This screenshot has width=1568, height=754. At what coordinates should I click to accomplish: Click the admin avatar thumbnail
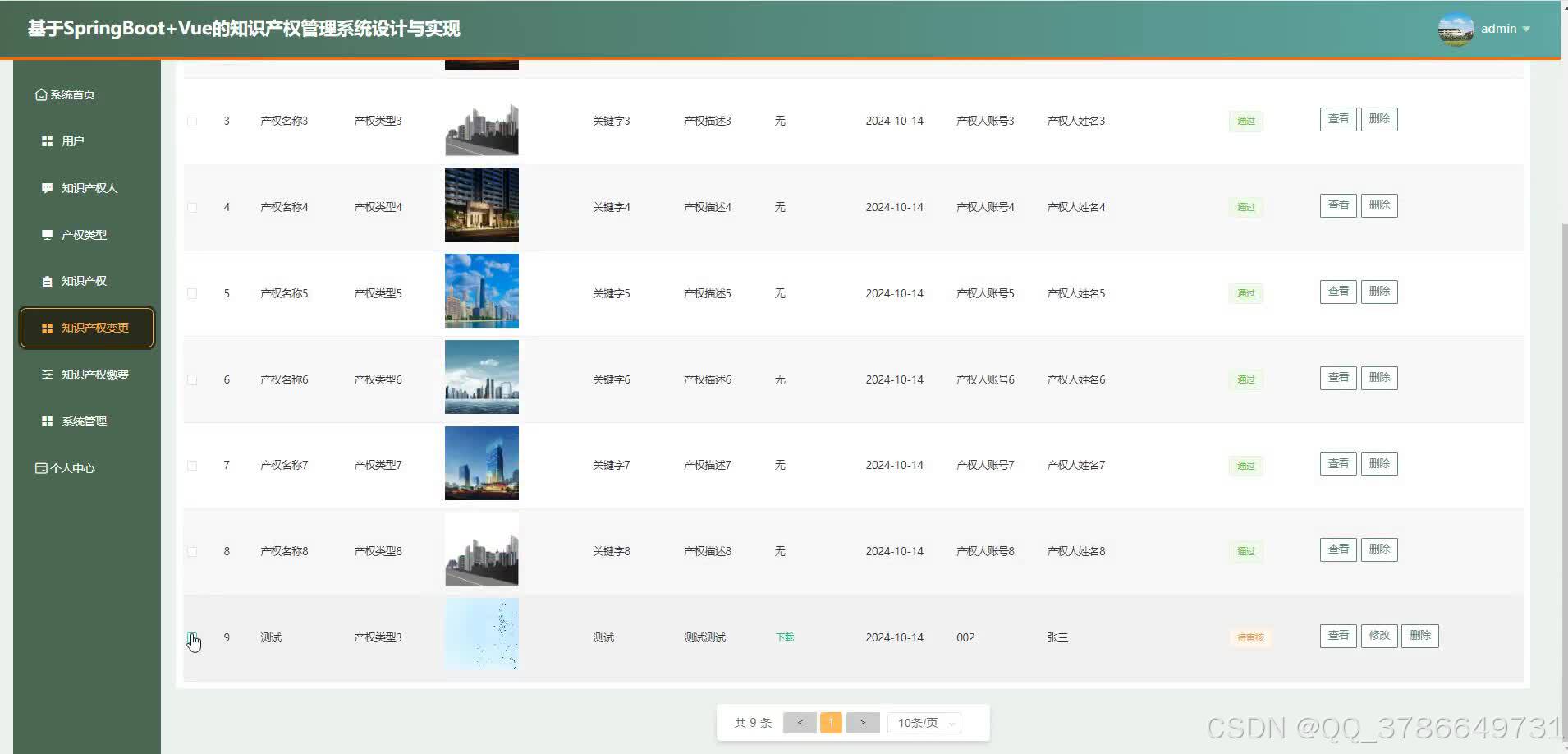pyautogui.click(x=1455, y=29)
